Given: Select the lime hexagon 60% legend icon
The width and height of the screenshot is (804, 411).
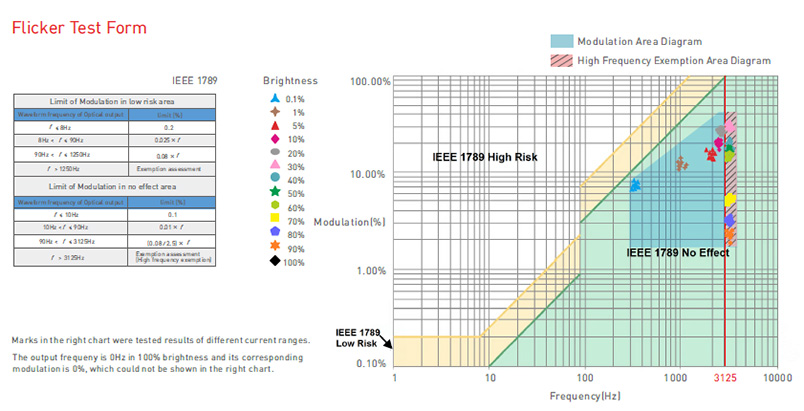Looking at the screenshot, I should point(275,205).
